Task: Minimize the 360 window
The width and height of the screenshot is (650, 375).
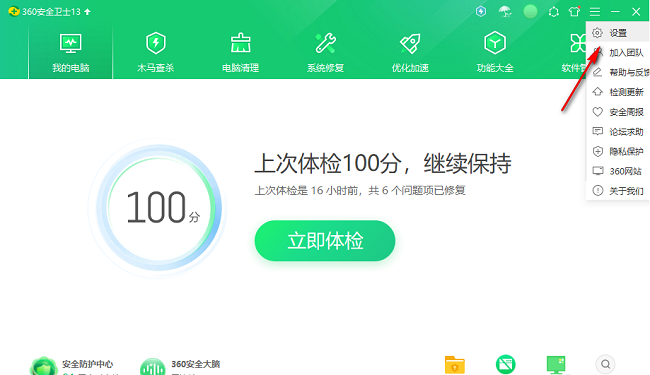Action: click(x=615, y=12)
